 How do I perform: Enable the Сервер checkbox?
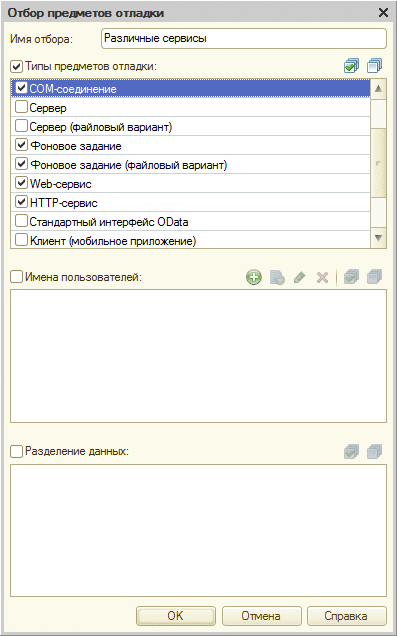pos(21,107)
